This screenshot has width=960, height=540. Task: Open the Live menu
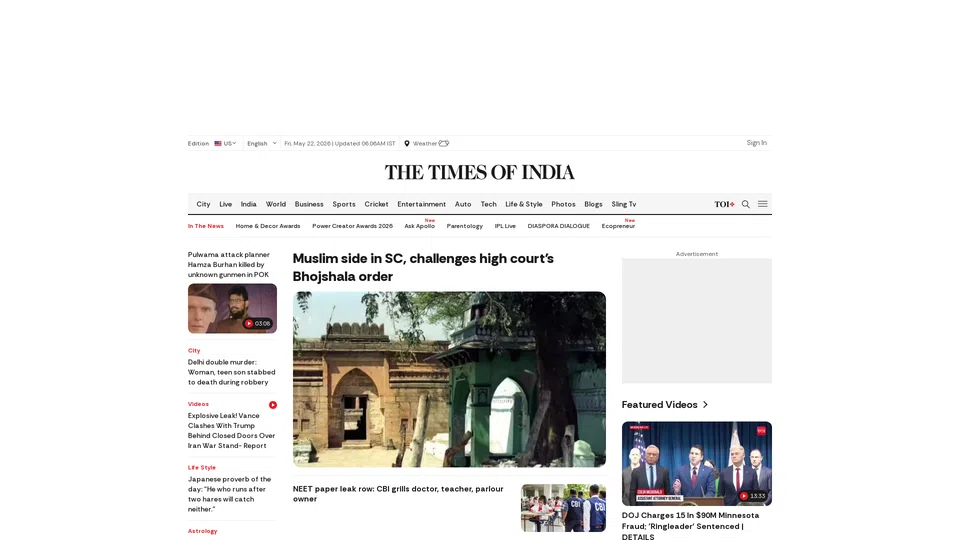225,204
